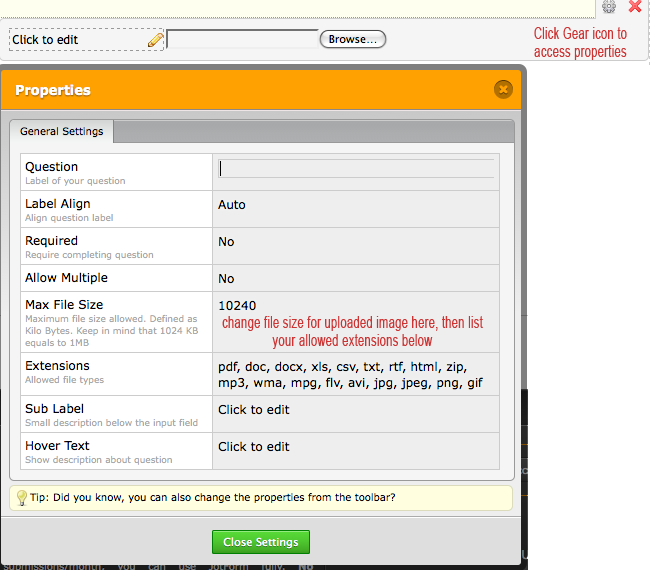Change the Label Align value Auto

(232, 205)
